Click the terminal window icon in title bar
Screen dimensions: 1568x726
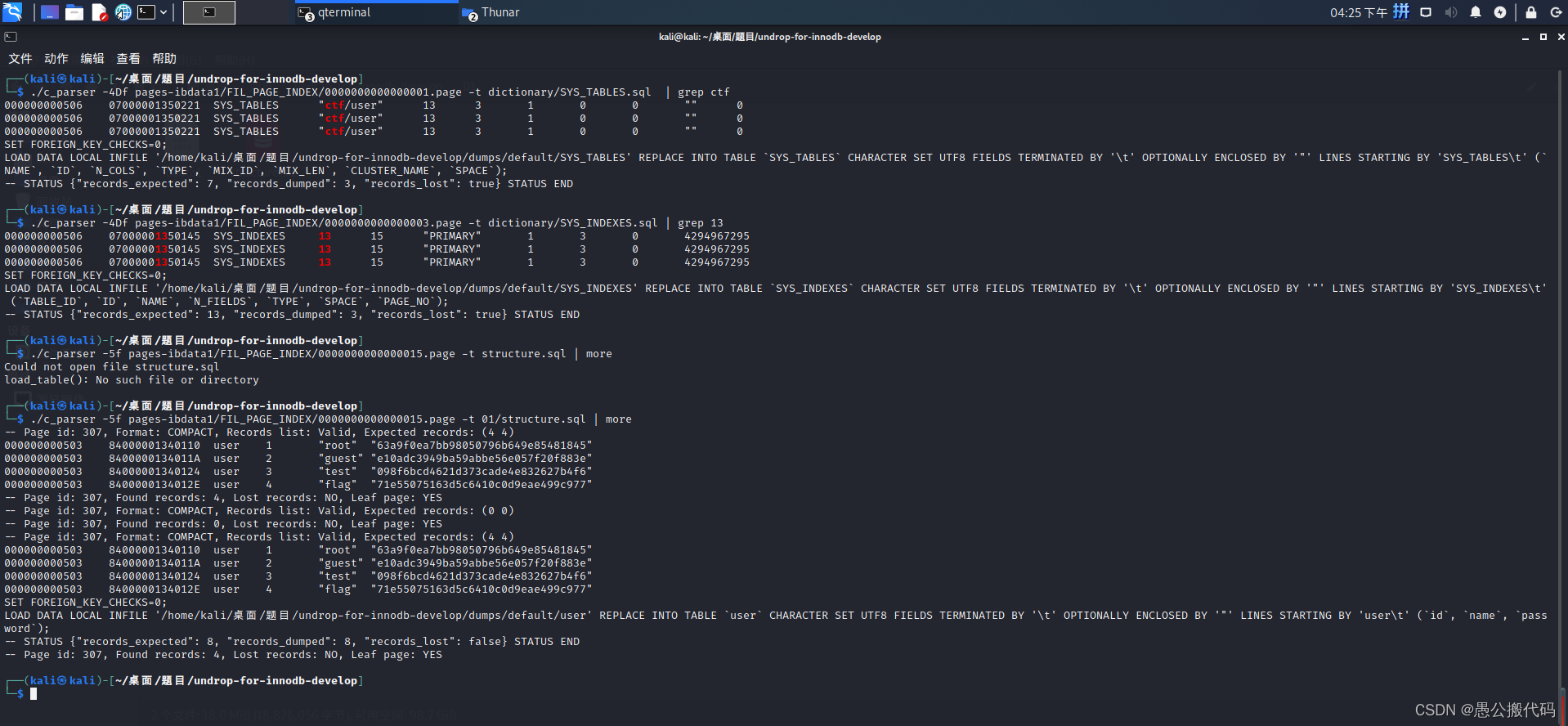pos(11,37)
